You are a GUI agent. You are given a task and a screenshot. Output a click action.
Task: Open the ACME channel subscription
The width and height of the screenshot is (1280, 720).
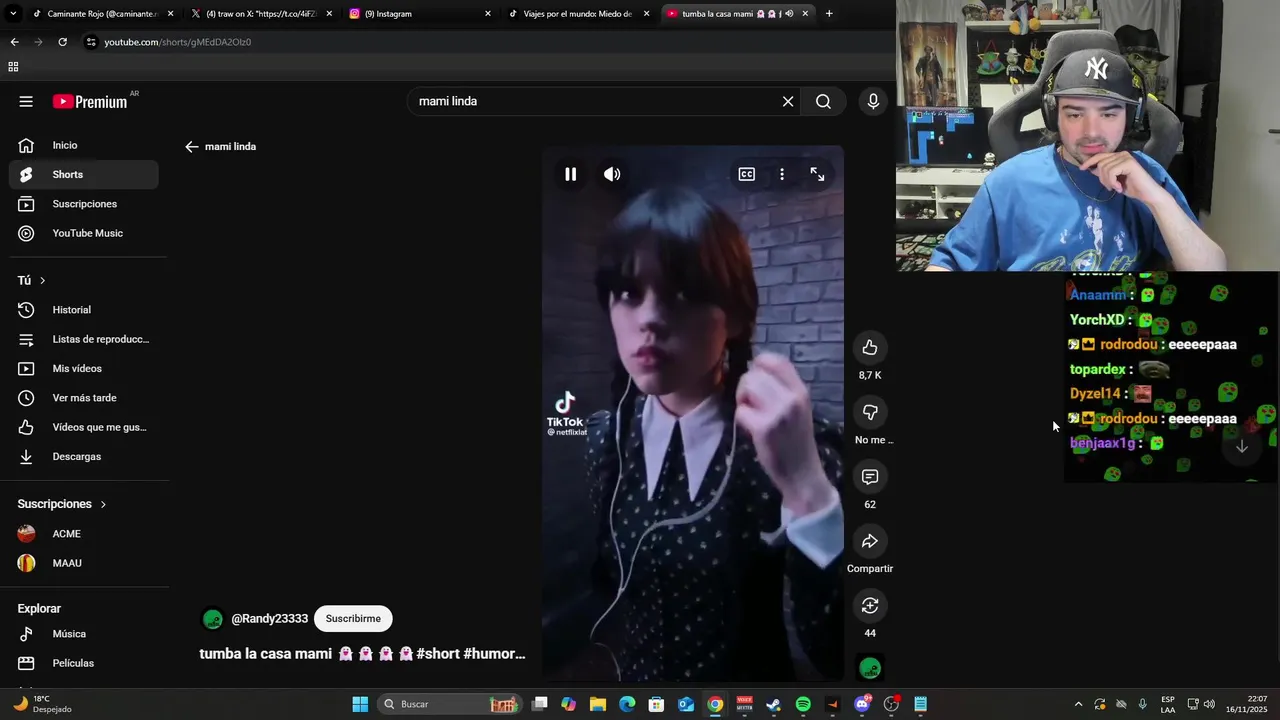pyautogui.click(x=84, y=534)
